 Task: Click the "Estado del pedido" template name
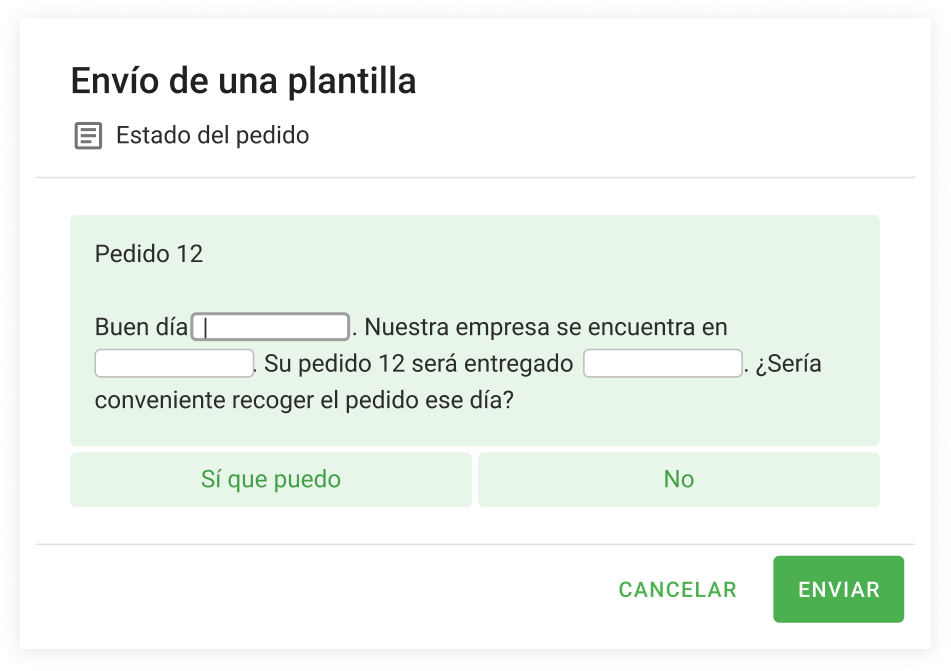click(x=212, y=136)
